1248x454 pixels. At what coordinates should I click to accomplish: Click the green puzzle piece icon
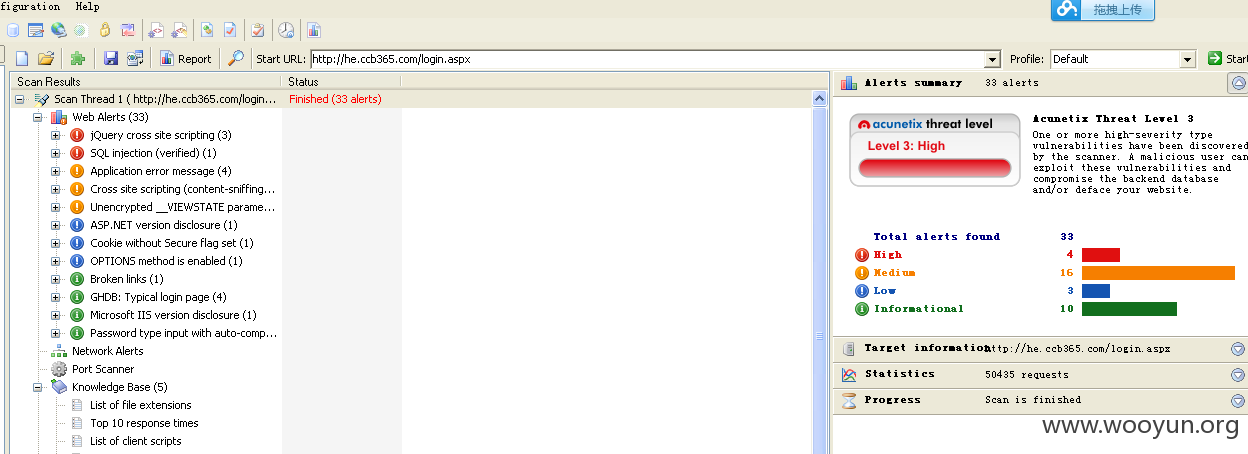[78, 59]
